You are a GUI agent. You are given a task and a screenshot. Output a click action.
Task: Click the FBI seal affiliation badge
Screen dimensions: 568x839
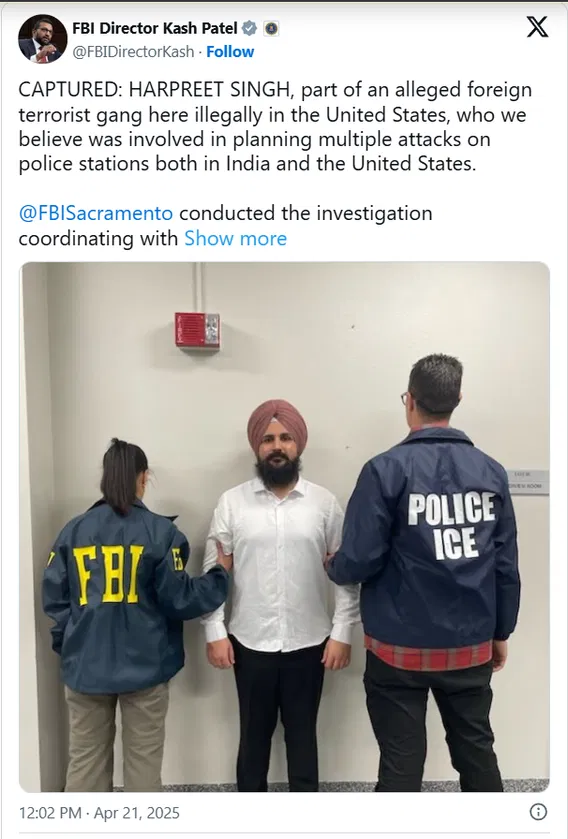click(x=271, y=28)
